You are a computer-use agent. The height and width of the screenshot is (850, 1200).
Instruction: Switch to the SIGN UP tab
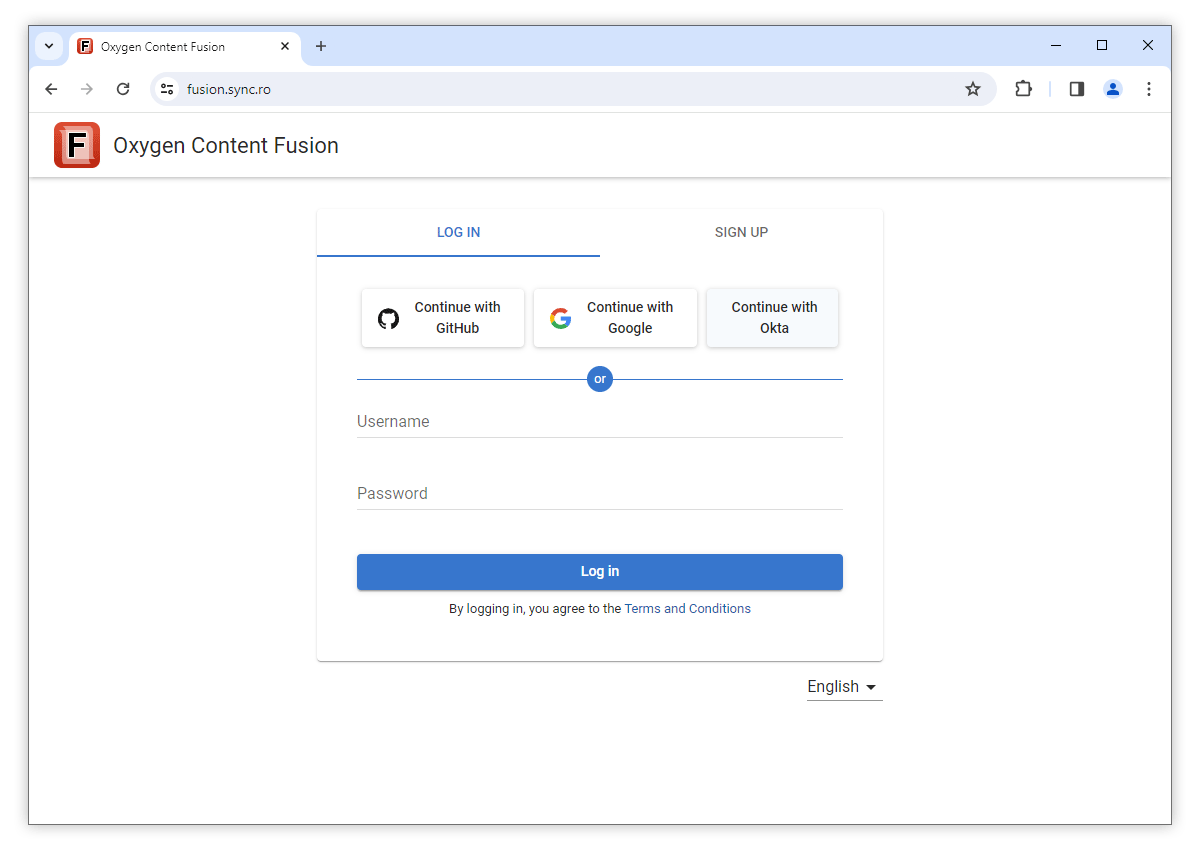[x=741, y=232]
